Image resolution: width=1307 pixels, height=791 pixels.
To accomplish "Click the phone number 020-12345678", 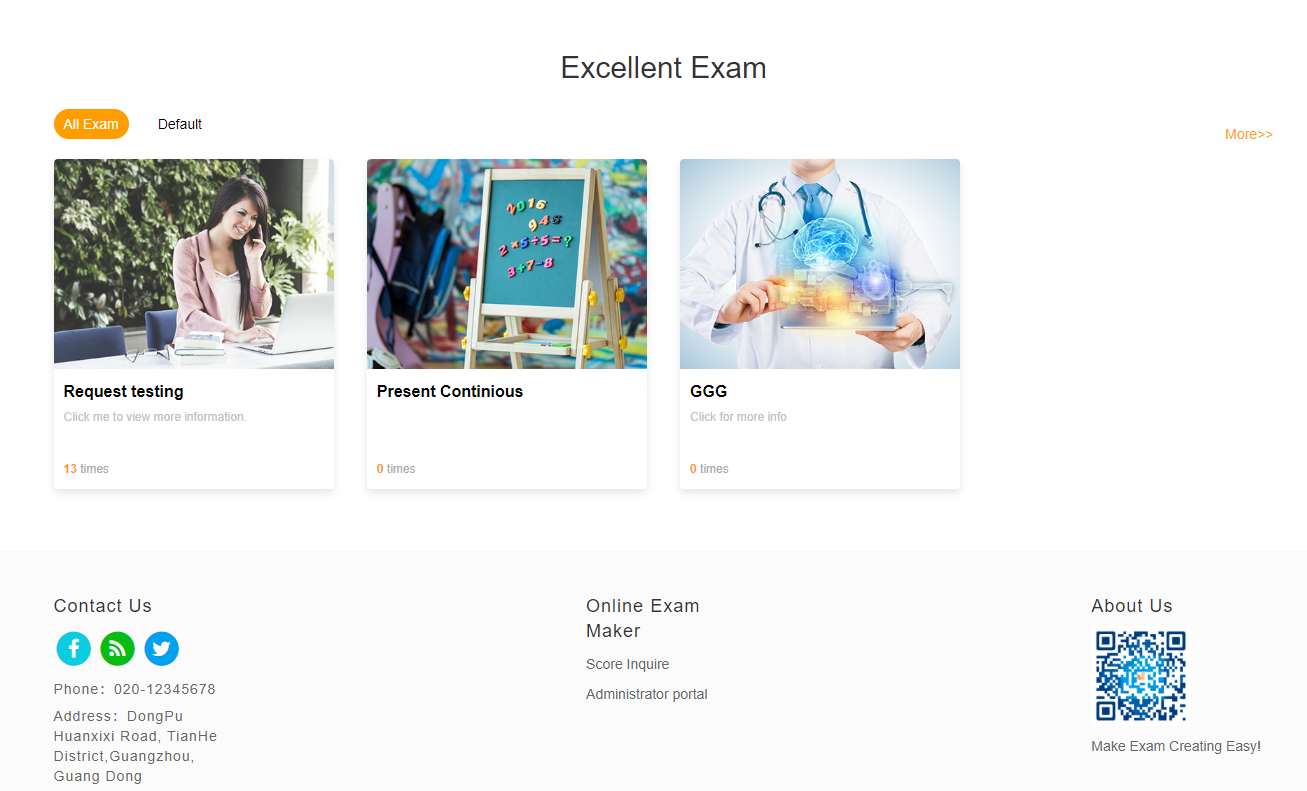I will pyautogui.click(x=165, y=689).
